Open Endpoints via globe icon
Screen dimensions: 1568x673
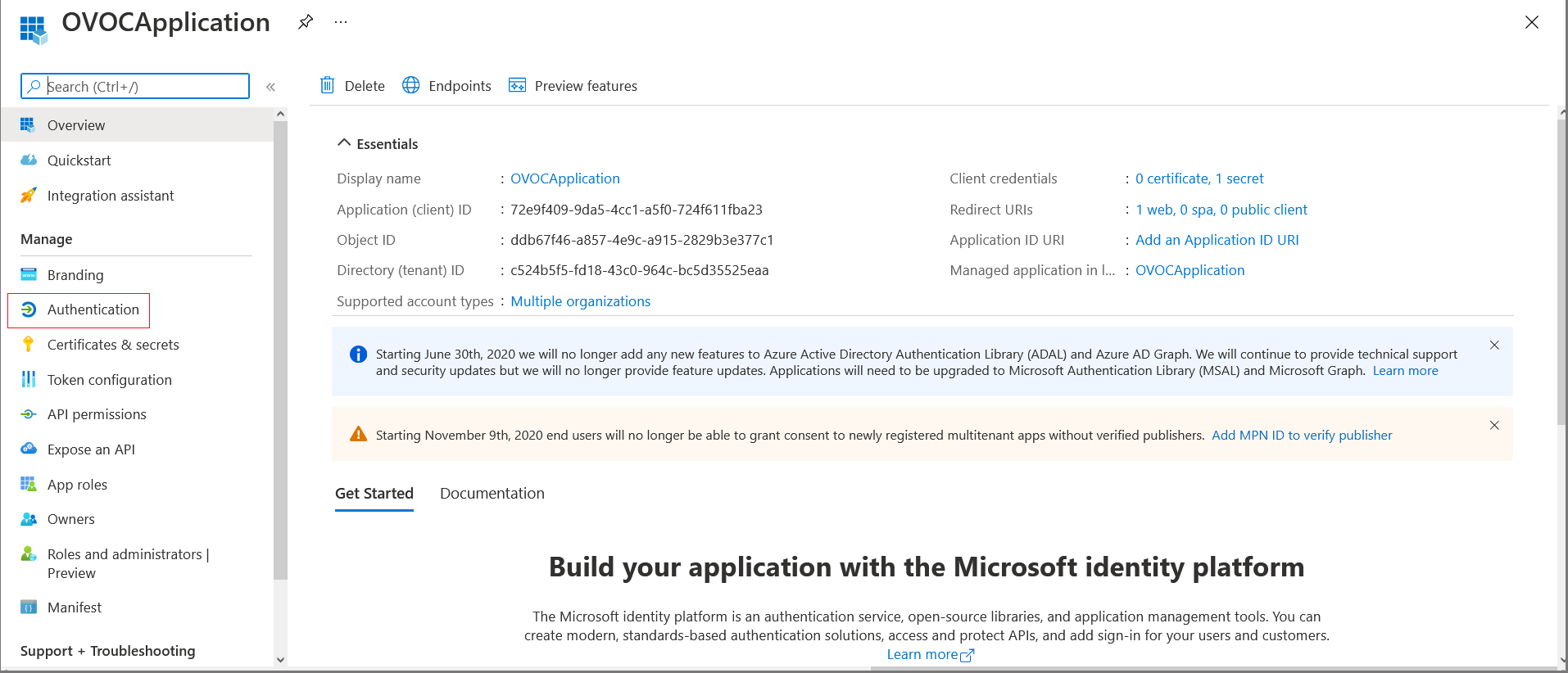411,85
